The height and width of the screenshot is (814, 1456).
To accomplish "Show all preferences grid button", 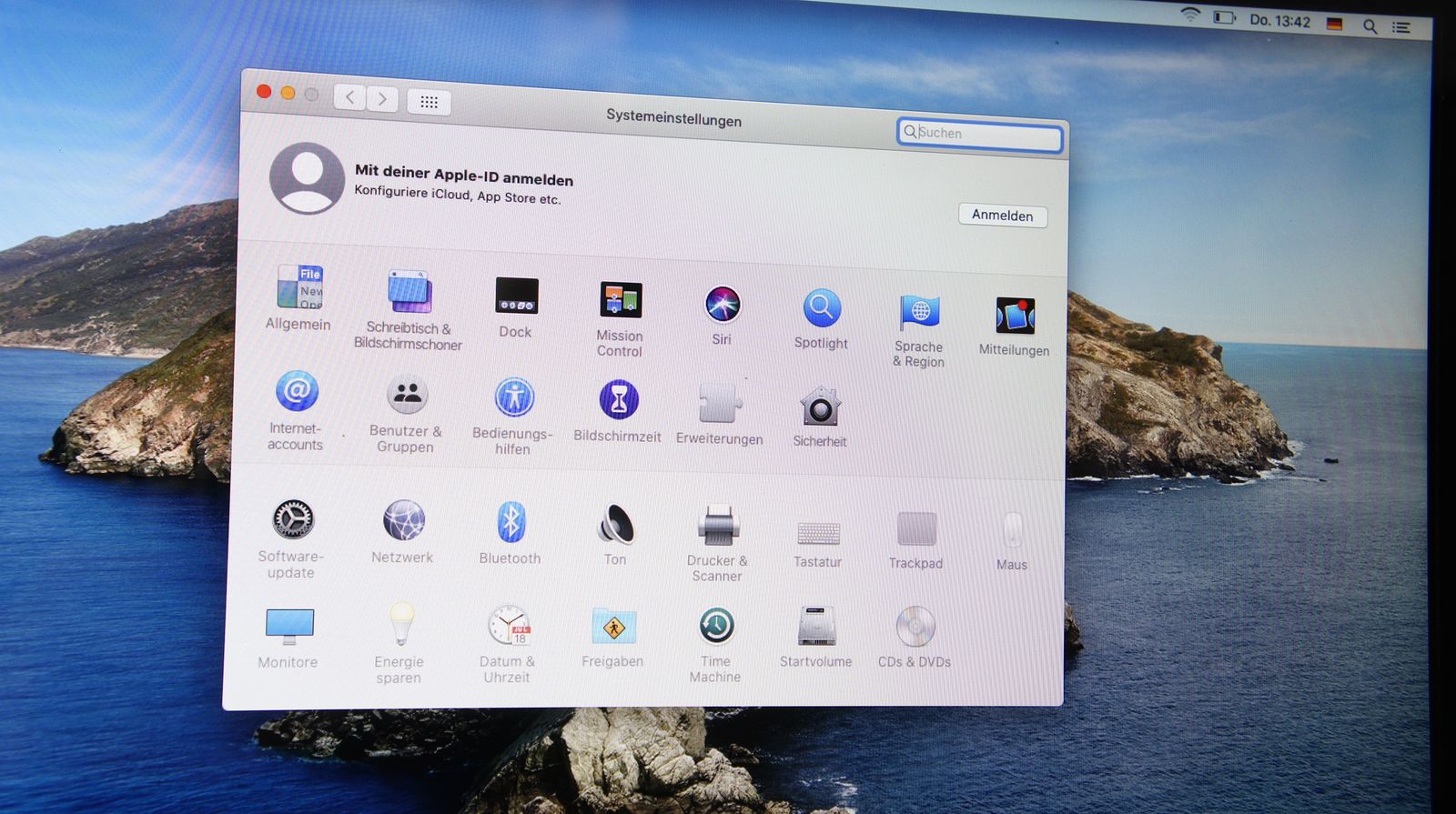I will (430, 102).
